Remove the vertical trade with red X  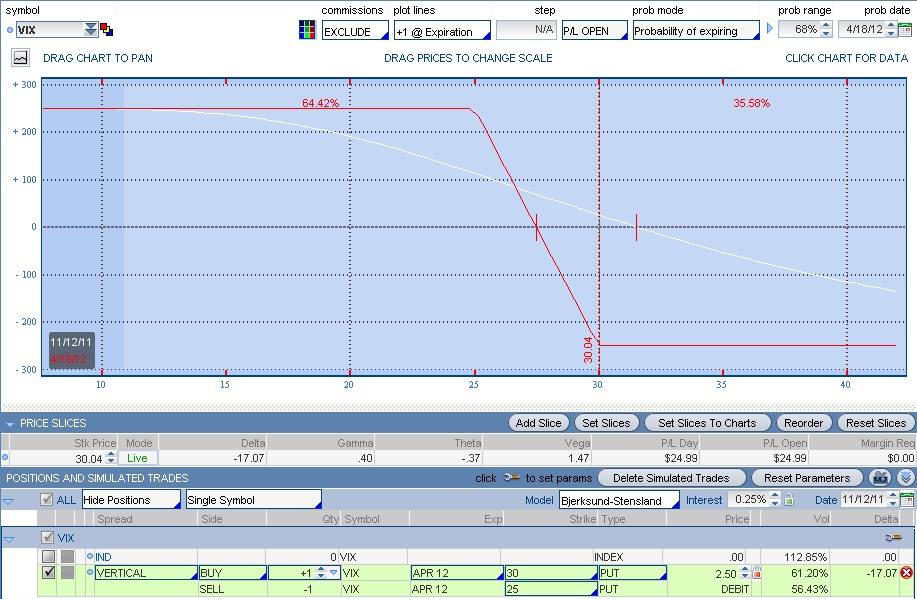tap(906, 573)
